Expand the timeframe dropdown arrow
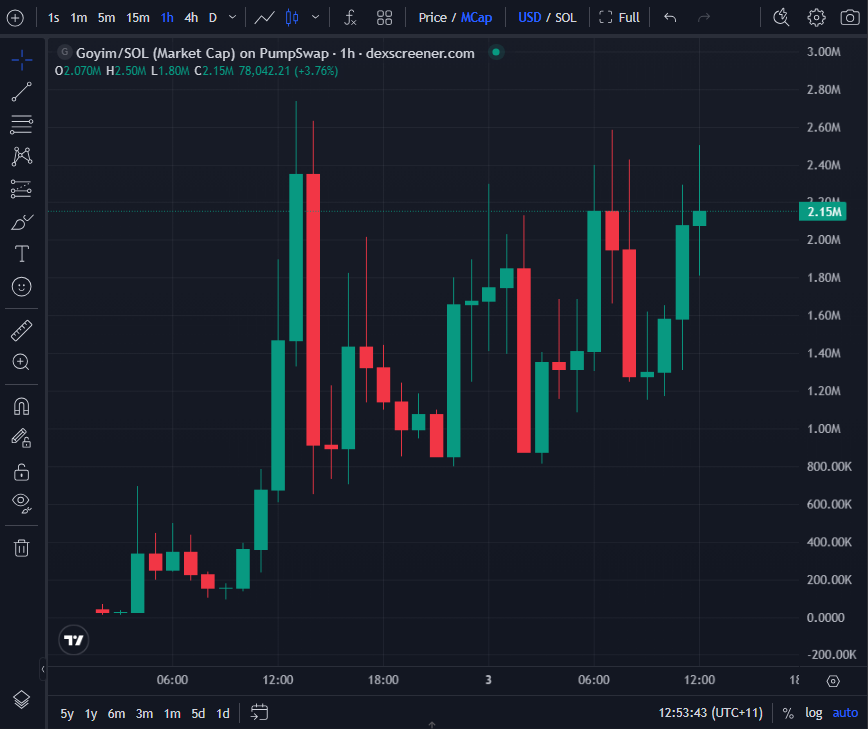Viewport: 868px width, 729px height. (x=232, y=18)
